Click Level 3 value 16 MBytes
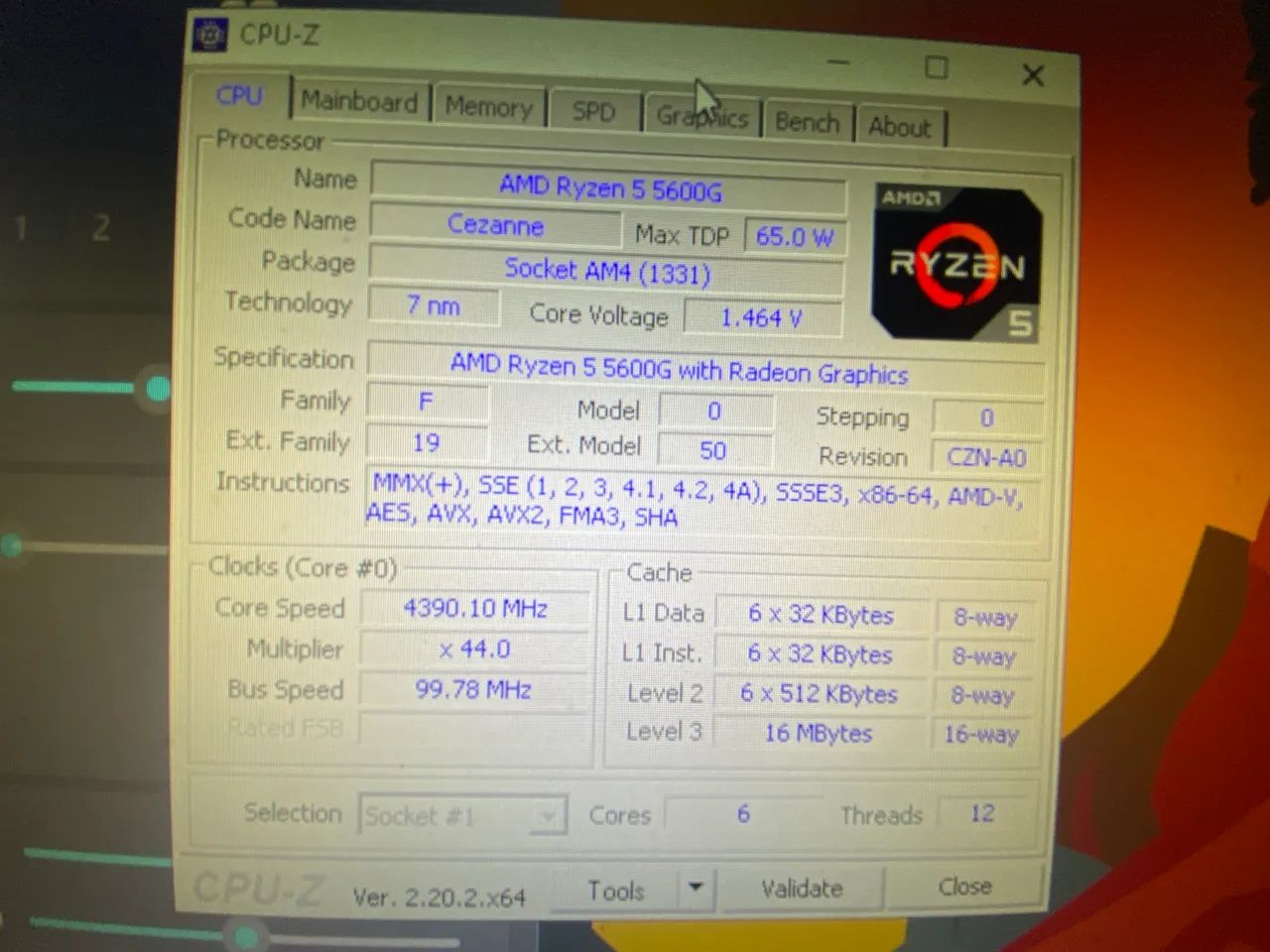Viewport: 1270px width, 952px height. tap(820, 734)
